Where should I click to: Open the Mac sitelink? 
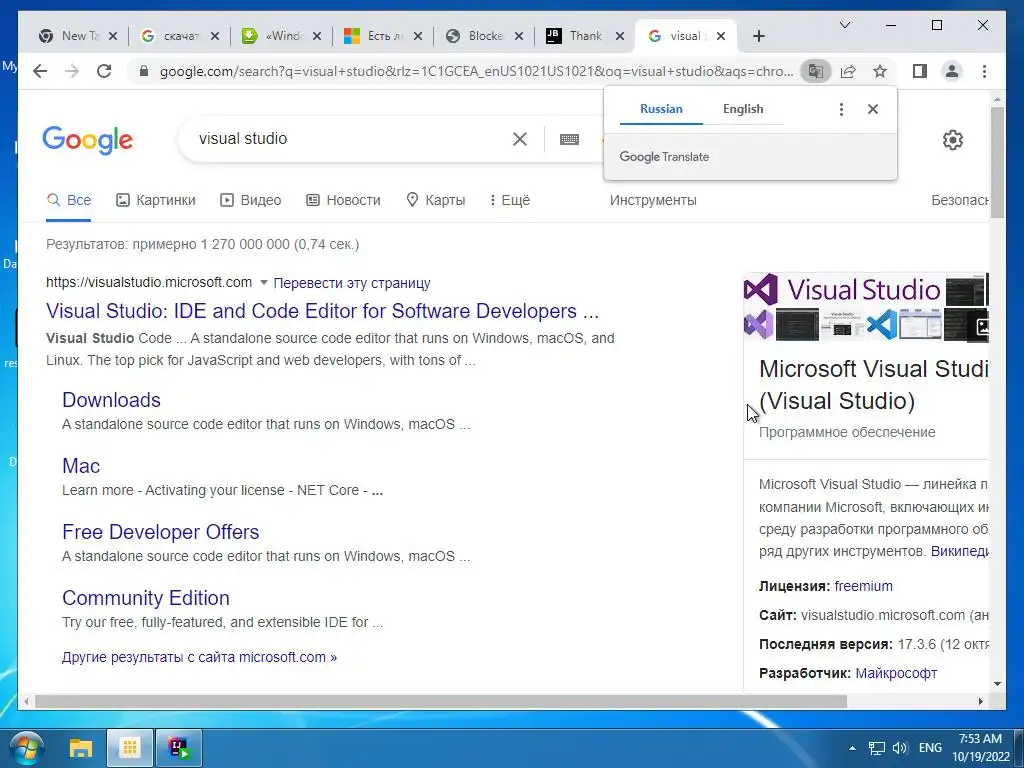[x=81, y=466]
